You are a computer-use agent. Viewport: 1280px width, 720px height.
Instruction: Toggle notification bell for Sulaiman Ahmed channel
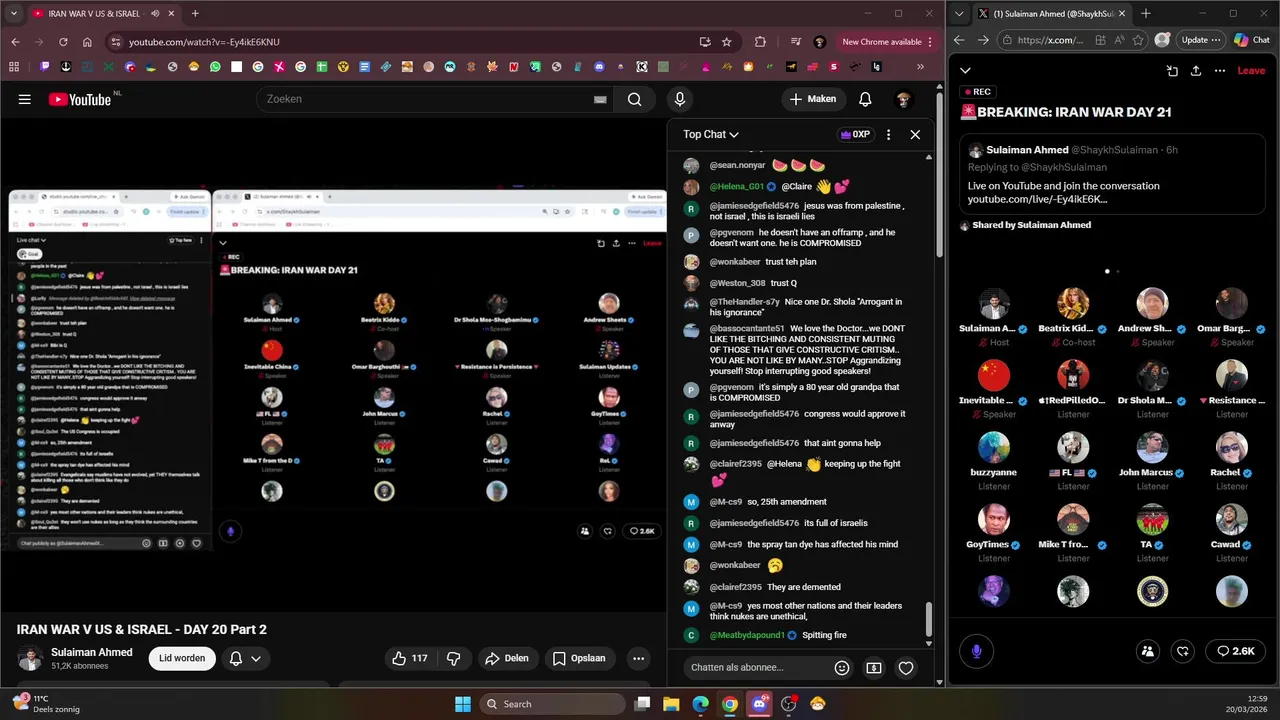point(245,658)
